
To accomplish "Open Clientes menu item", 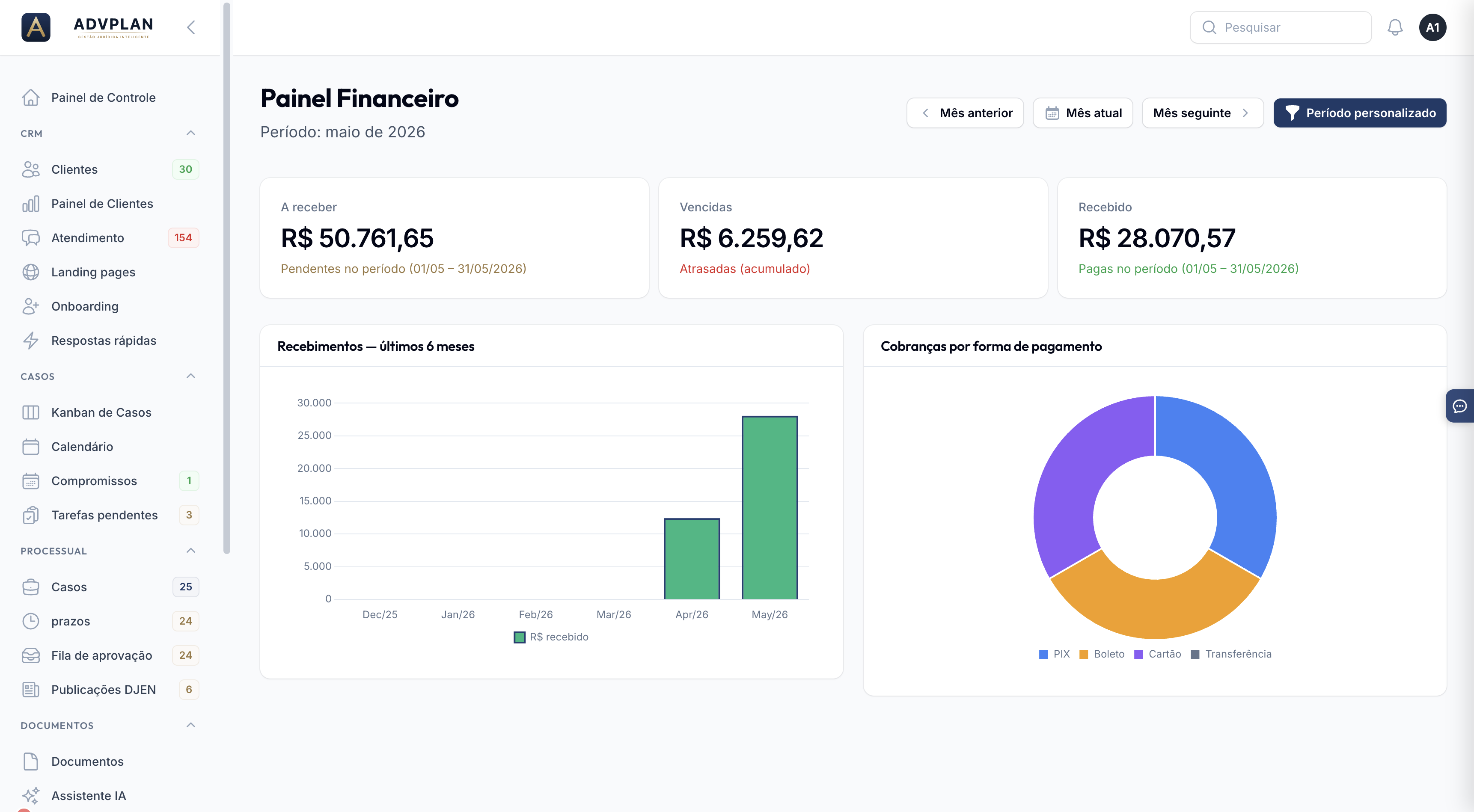I will click(110, 169).
